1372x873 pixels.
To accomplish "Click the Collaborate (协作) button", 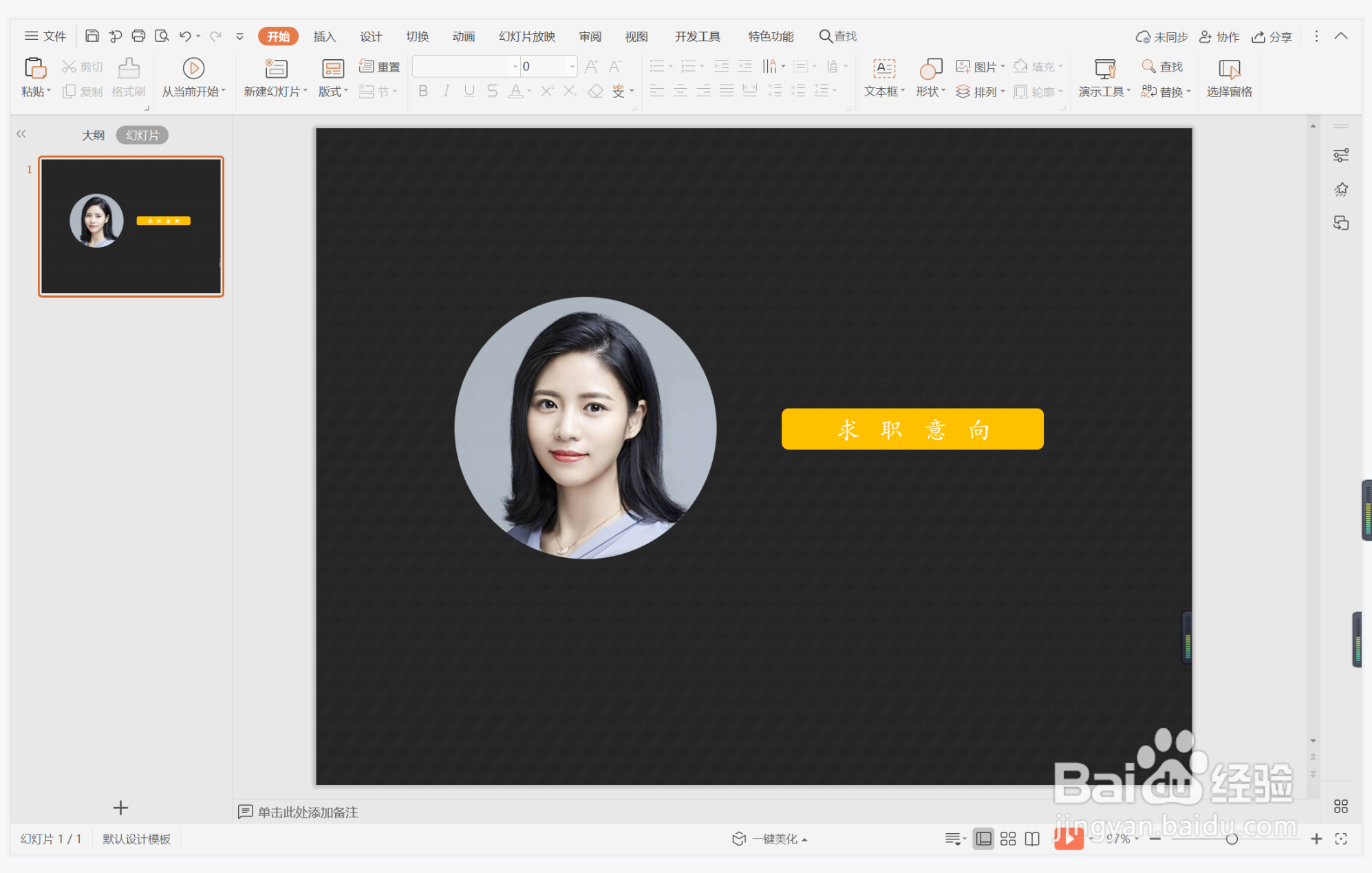I will pyautogui.click(x=1219, y=36).
